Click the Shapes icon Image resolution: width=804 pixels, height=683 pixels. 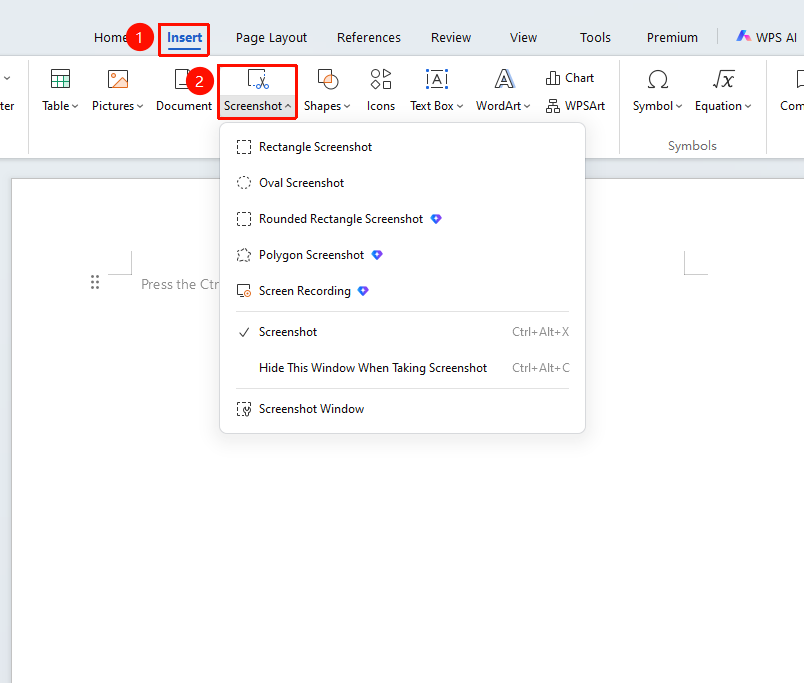tap(328, 79)
